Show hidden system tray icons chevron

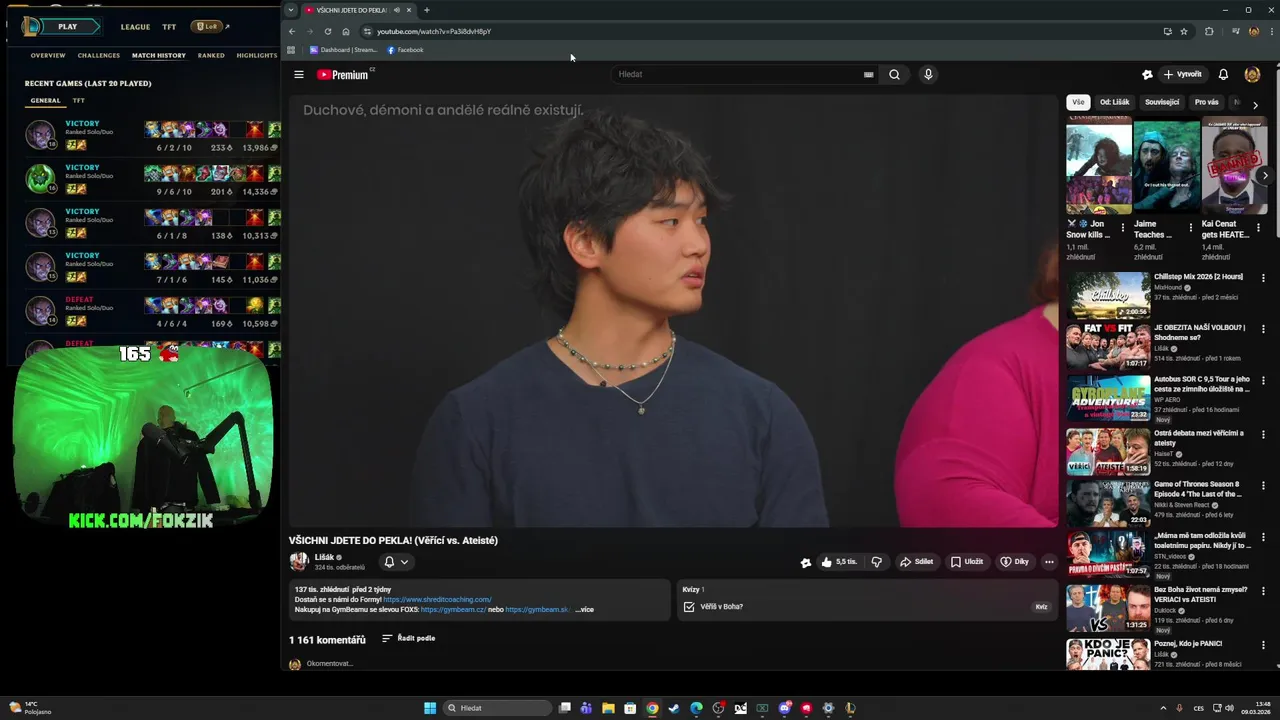pos(1163,708)
